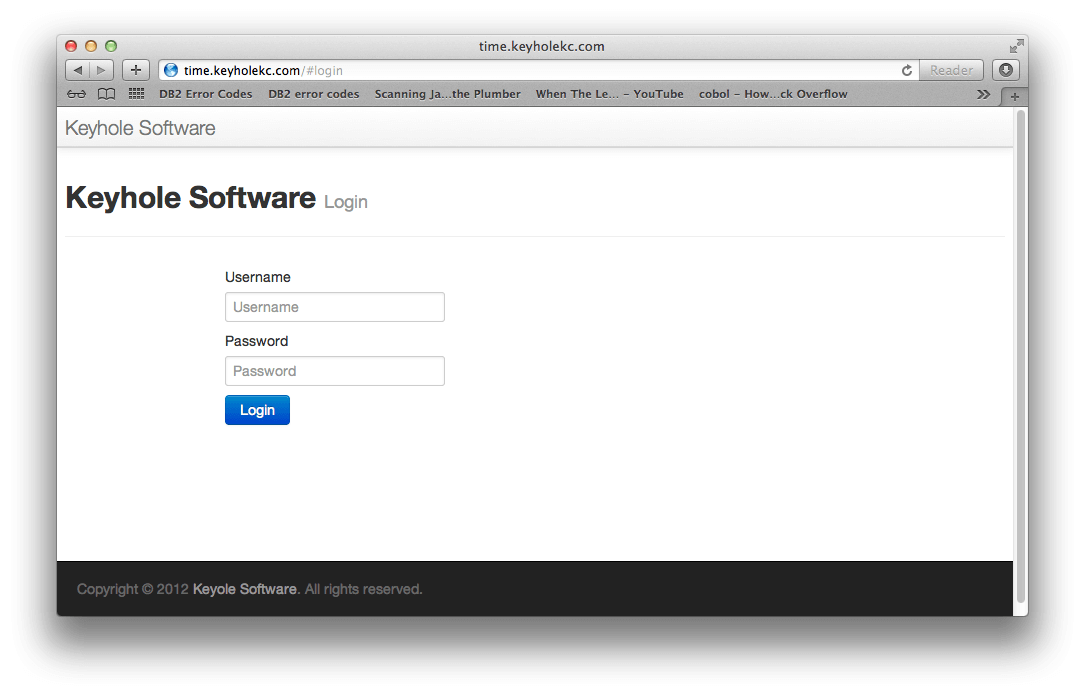1085x695 pixels.
Task: Open the bookmarks book icon
Action: [106, 94]
